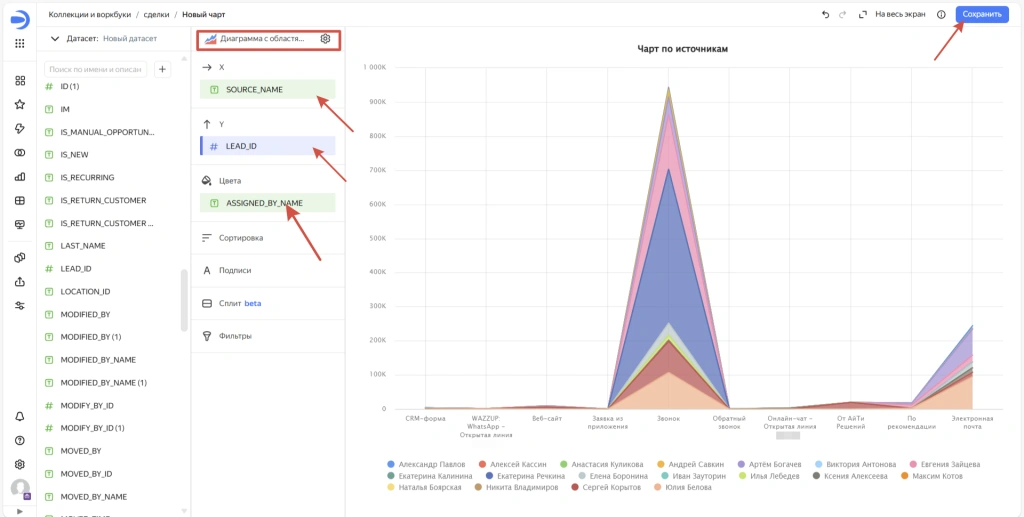Viewport: 1024px width, 517px height.
Task: Click the ASSIGNED_BY_NAME field under Цвета
Action: [x=264, y=203]
